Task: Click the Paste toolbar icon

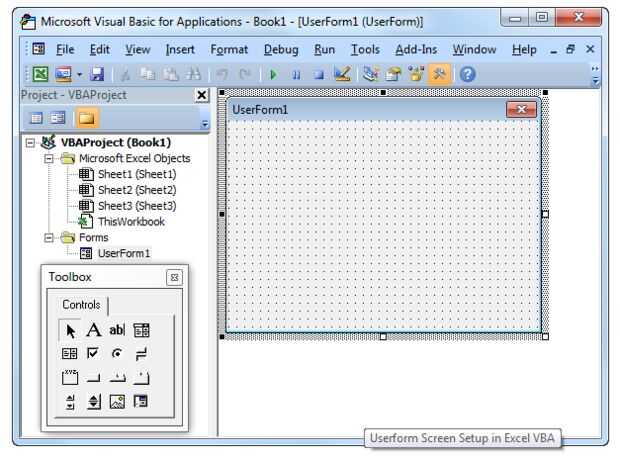Action: pos(171,74)
